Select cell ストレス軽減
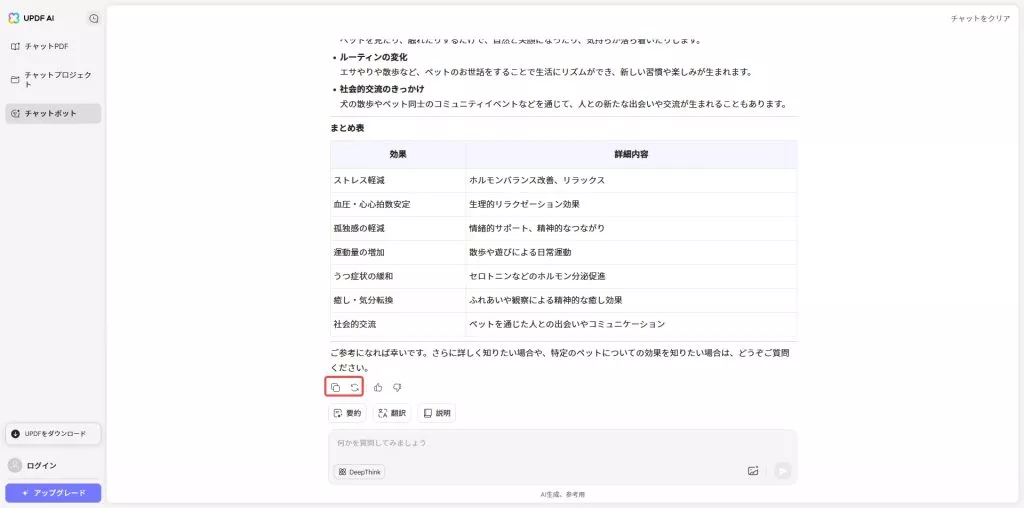1024x508 pixels. pyautogui.click(x=398, y=180)
